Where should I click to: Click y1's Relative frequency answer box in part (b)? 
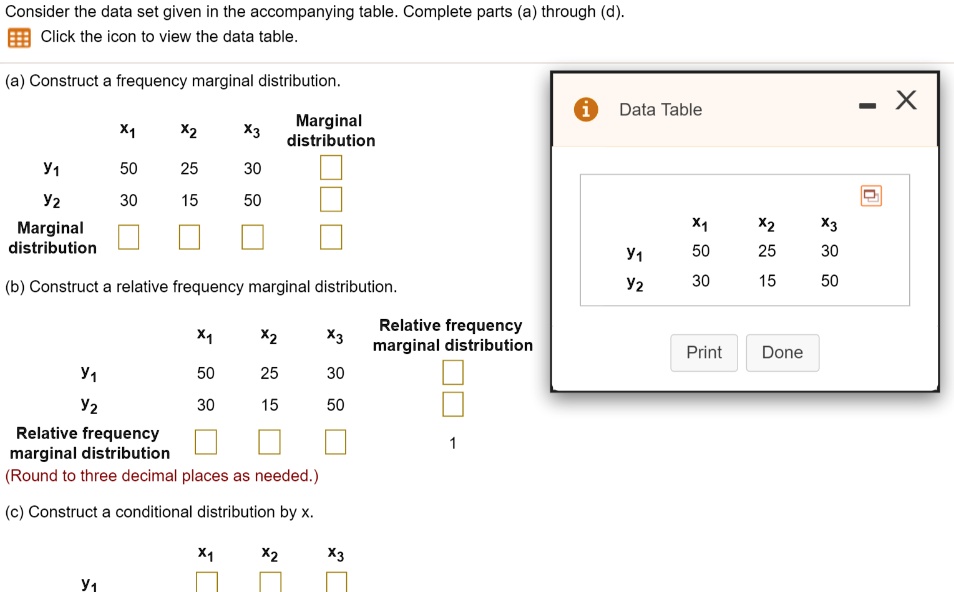pos(452,371)
